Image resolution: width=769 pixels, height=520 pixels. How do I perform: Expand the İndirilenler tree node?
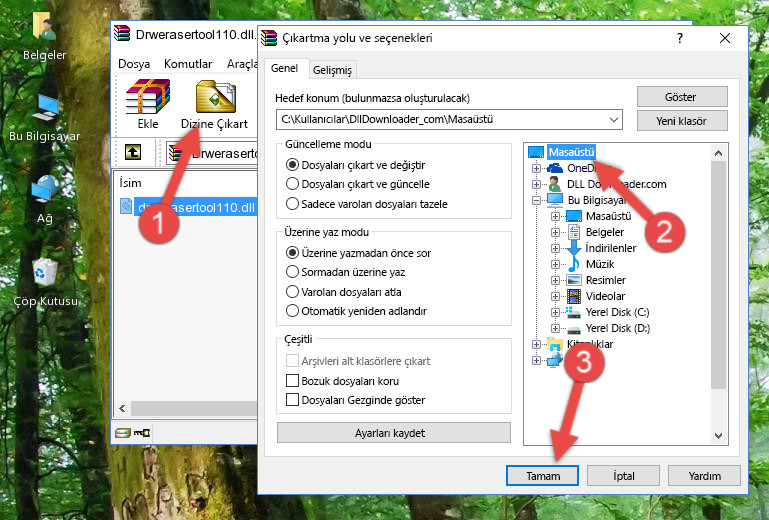555,248
